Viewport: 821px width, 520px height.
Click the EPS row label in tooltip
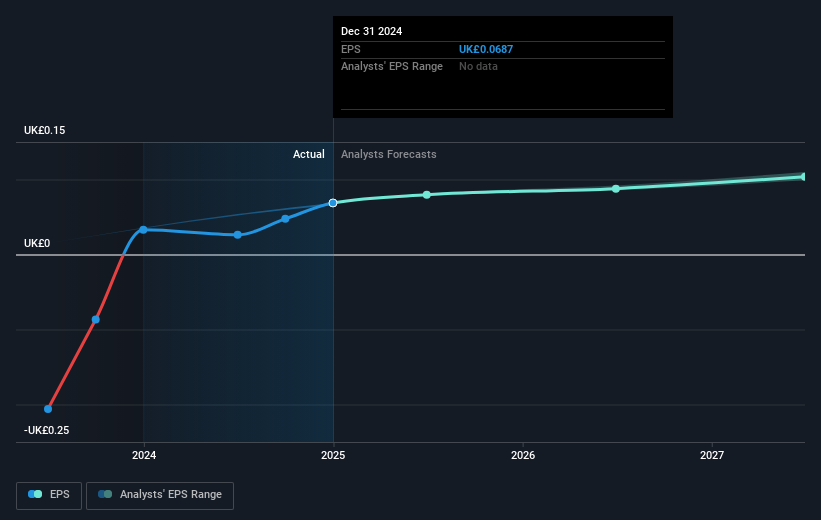[350, 49]
